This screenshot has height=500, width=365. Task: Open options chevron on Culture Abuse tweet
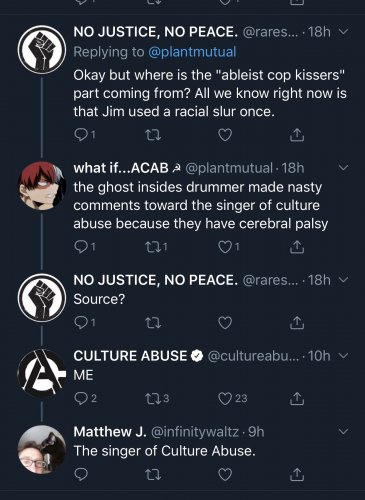343,356
